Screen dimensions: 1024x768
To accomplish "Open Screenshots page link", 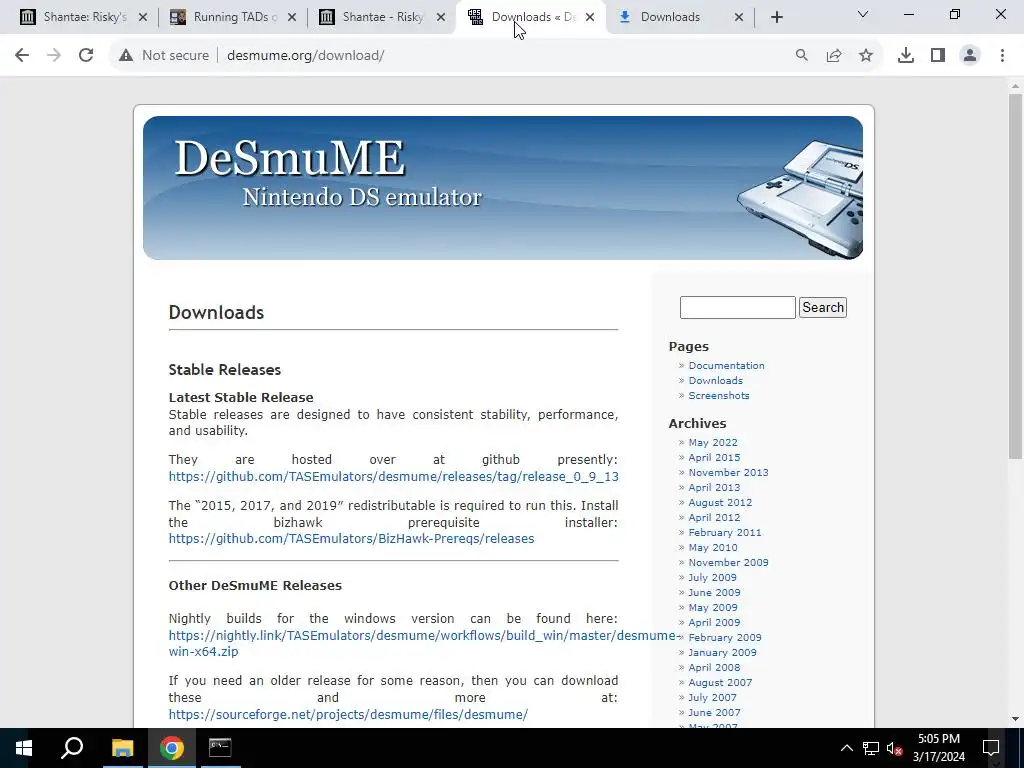I will click(x=718, y=396).
